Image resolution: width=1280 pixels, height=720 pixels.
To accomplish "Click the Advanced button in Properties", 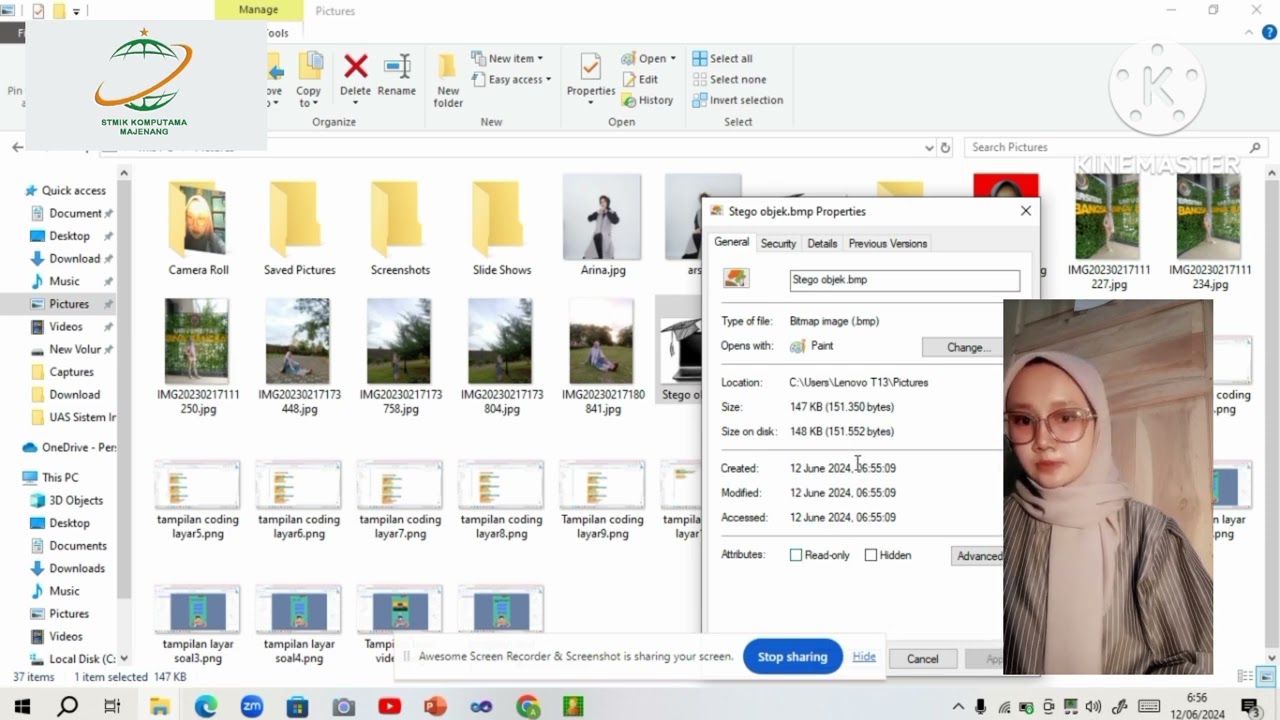I will (978, 556).
